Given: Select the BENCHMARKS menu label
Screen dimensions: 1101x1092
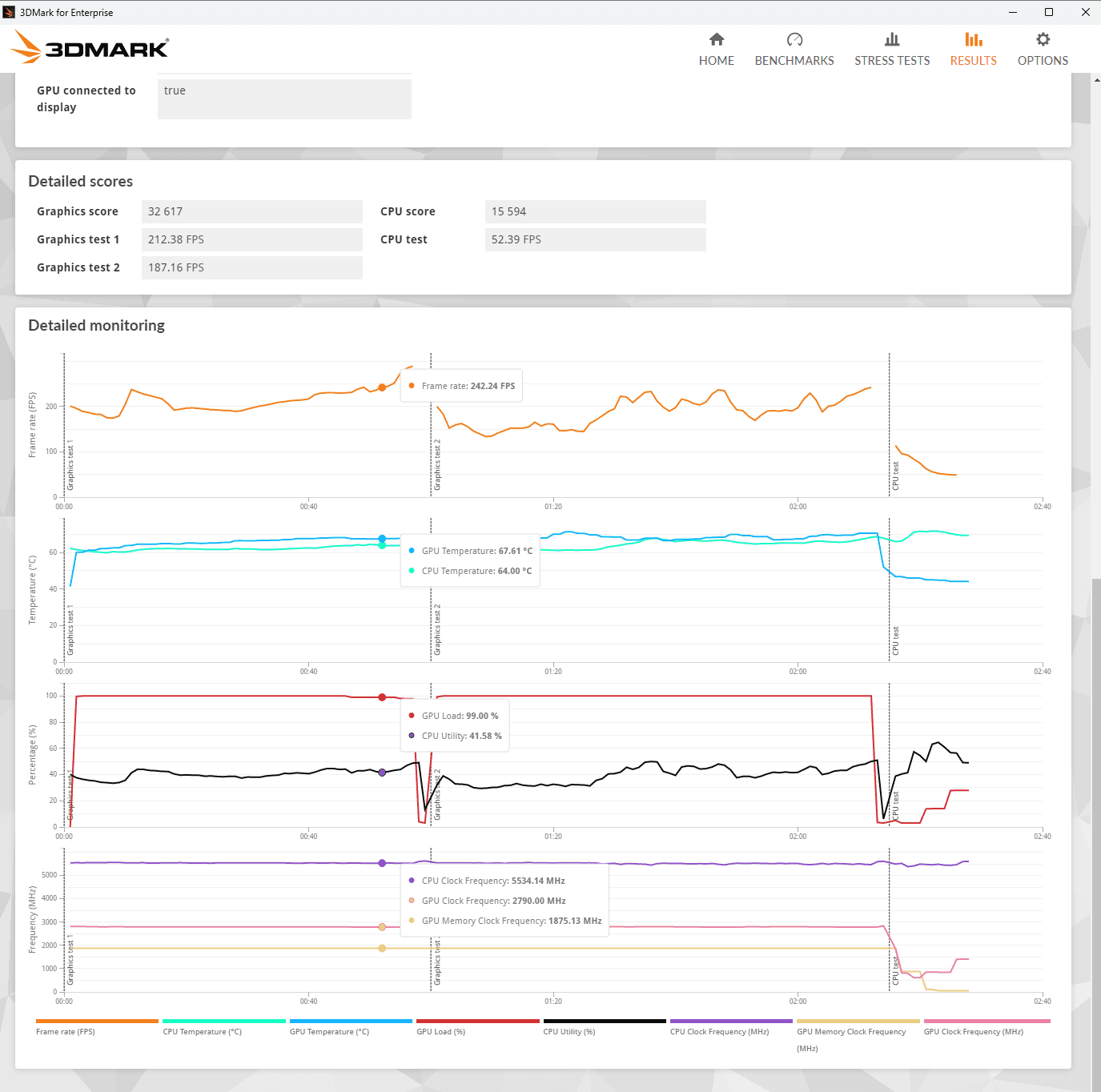Looking at the screenshot, I should tap(794, 61).
